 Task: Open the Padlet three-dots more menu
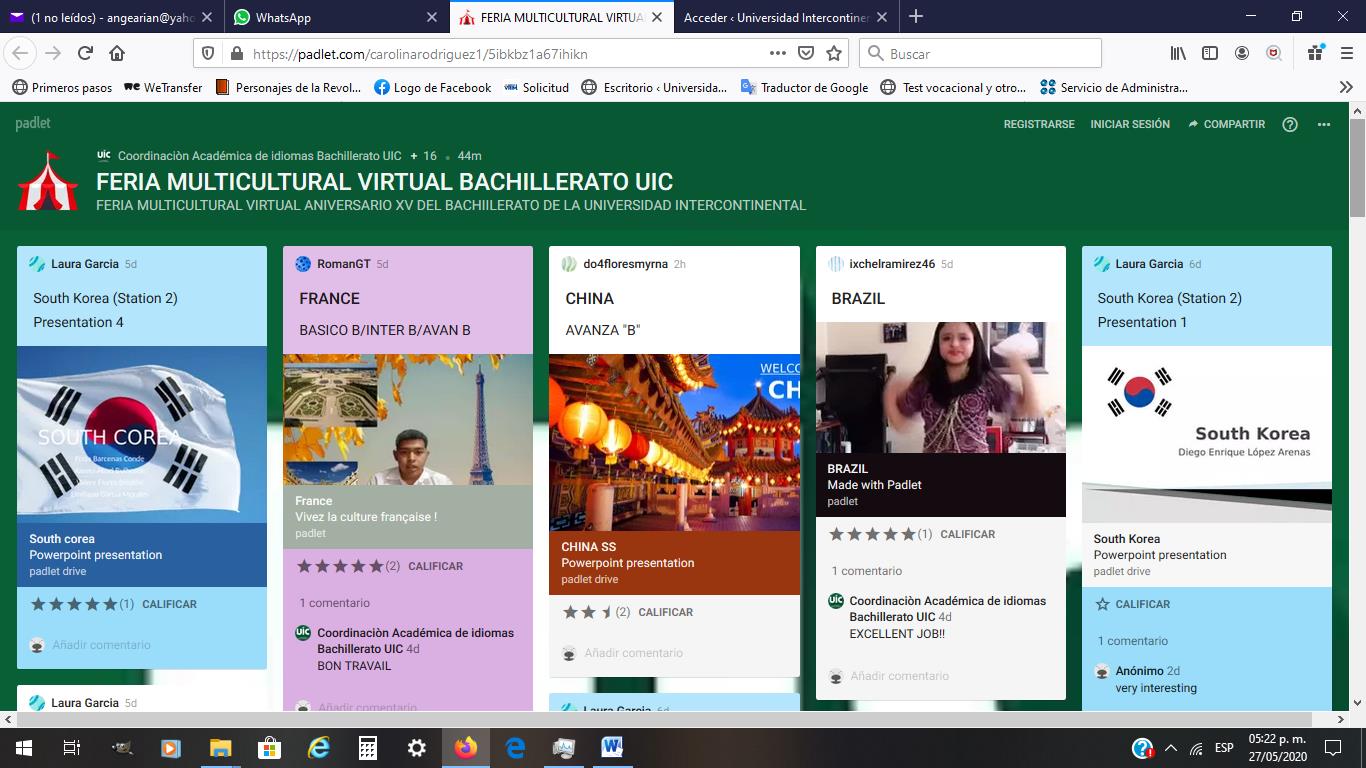1324,124
